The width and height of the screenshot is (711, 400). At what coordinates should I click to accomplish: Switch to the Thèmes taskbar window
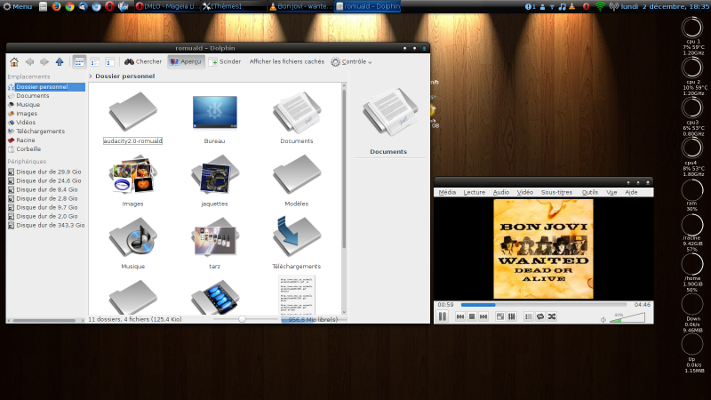pos(234,6)
